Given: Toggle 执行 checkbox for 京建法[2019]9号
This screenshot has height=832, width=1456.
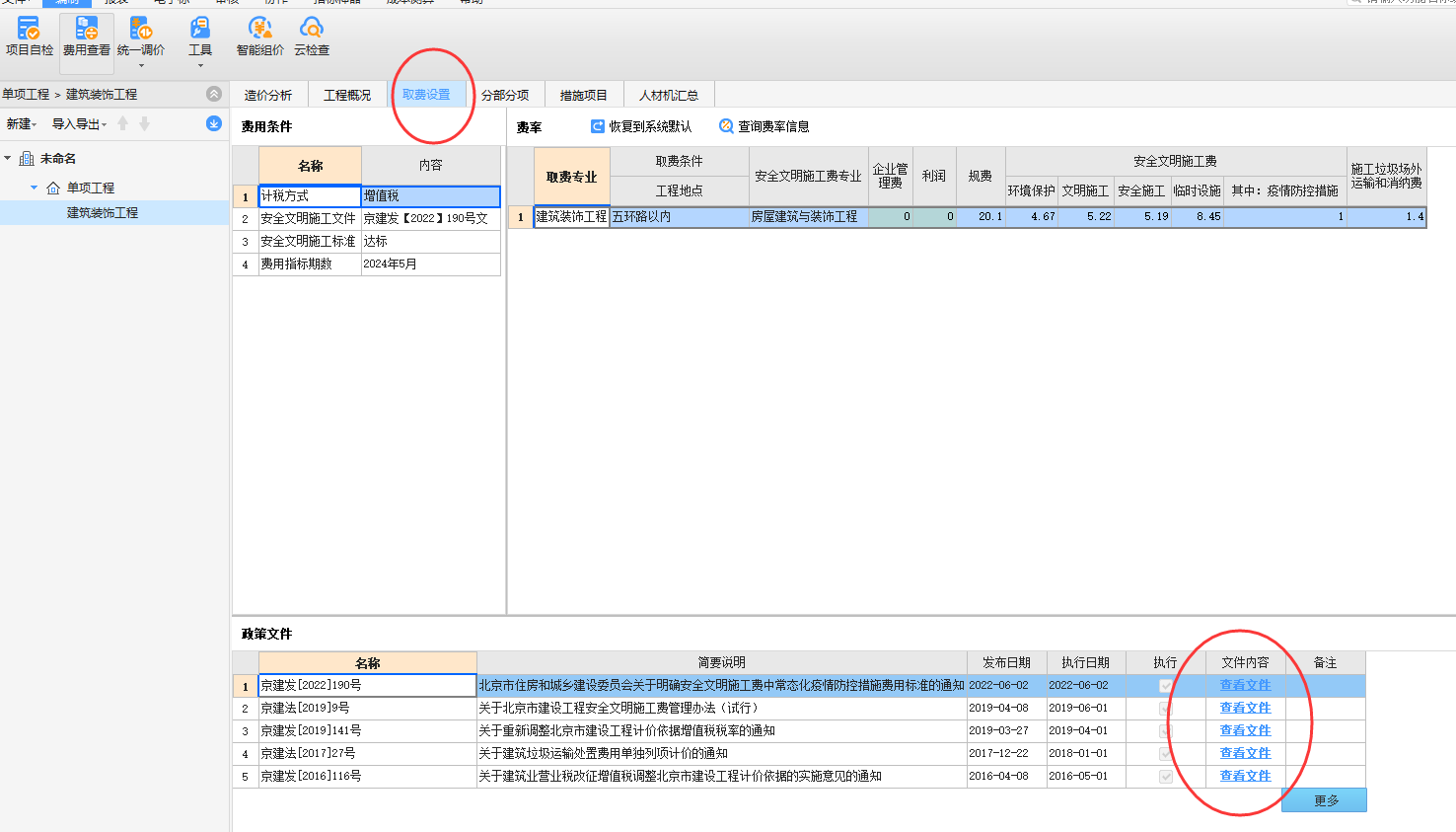Looking at the screenshot, I should coord(1165,709).
